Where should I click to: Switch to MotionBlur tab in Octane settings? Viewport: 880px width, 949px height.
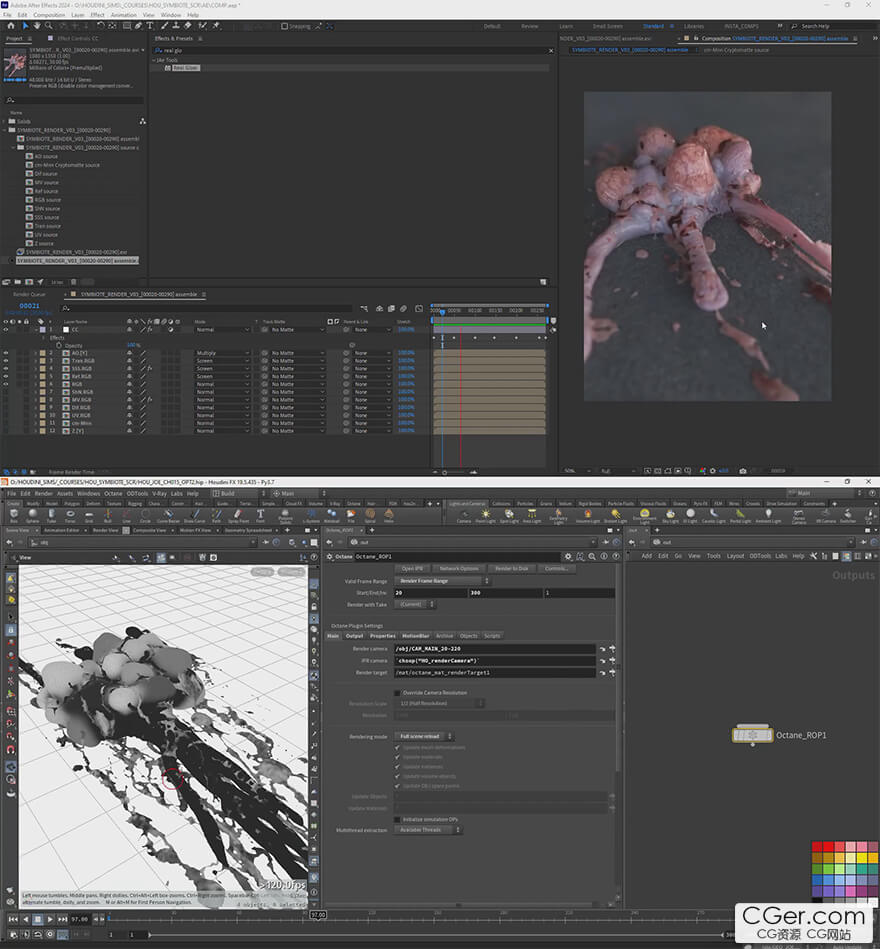coord(415,636)
